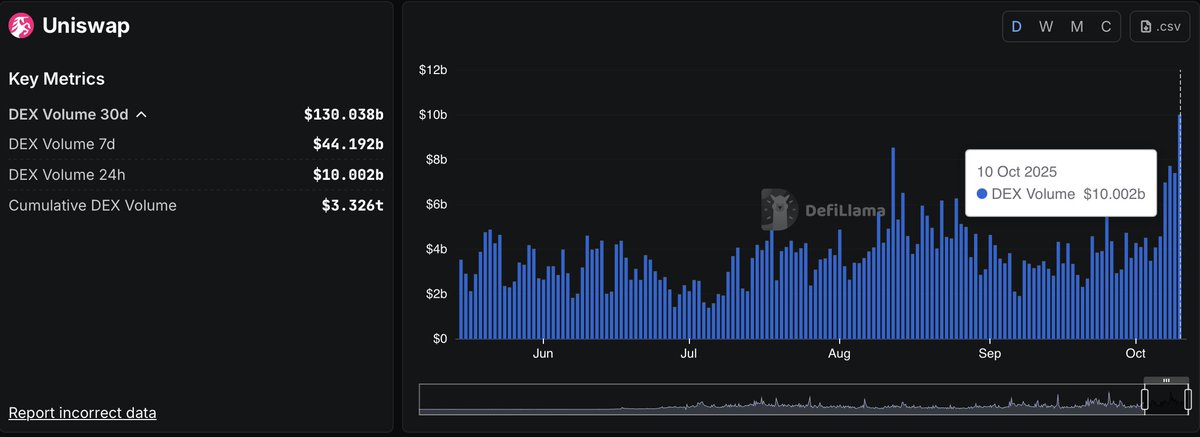Click the right handle of range slider

(x=1186, y=400)
